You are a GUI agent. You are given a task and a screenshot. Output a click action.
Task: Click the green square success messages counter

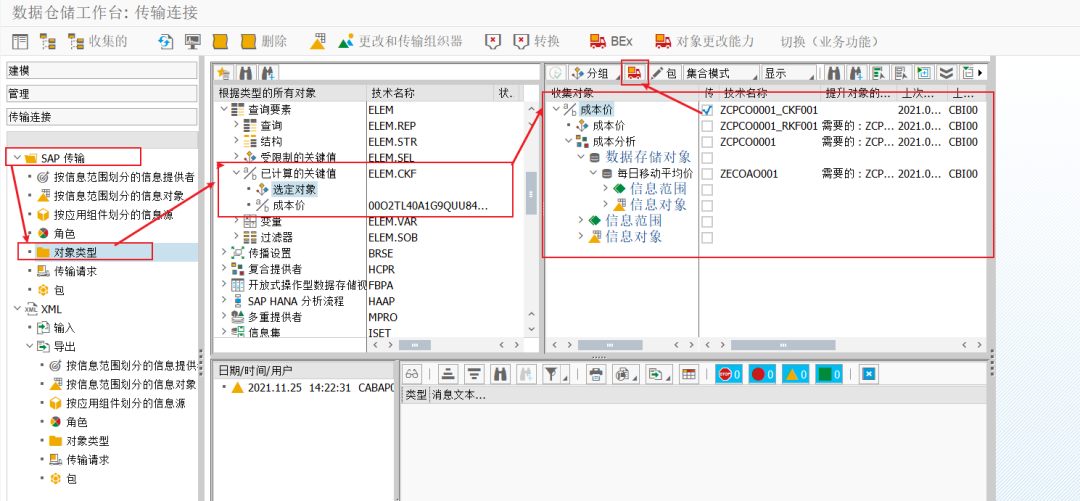coord(829,374)
